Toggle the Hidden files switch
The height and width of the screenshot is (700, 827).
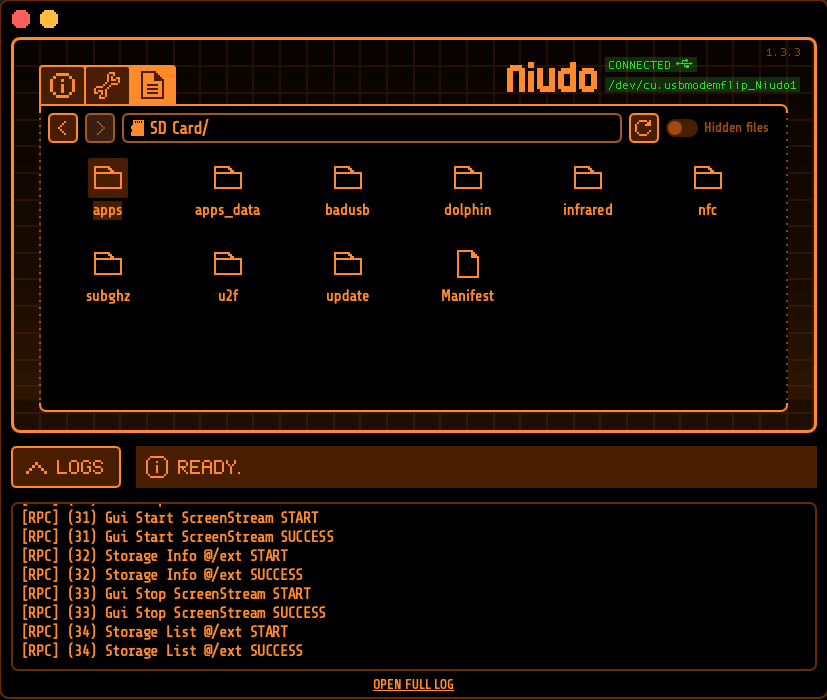pos(681,128)
